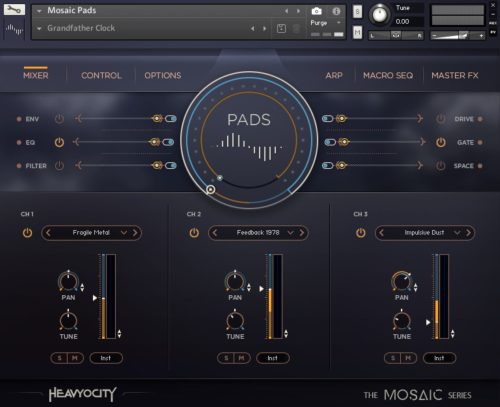Screen dimensions: 500x407
Task: Select previous source for CH 2
Action: pos(215,233)
